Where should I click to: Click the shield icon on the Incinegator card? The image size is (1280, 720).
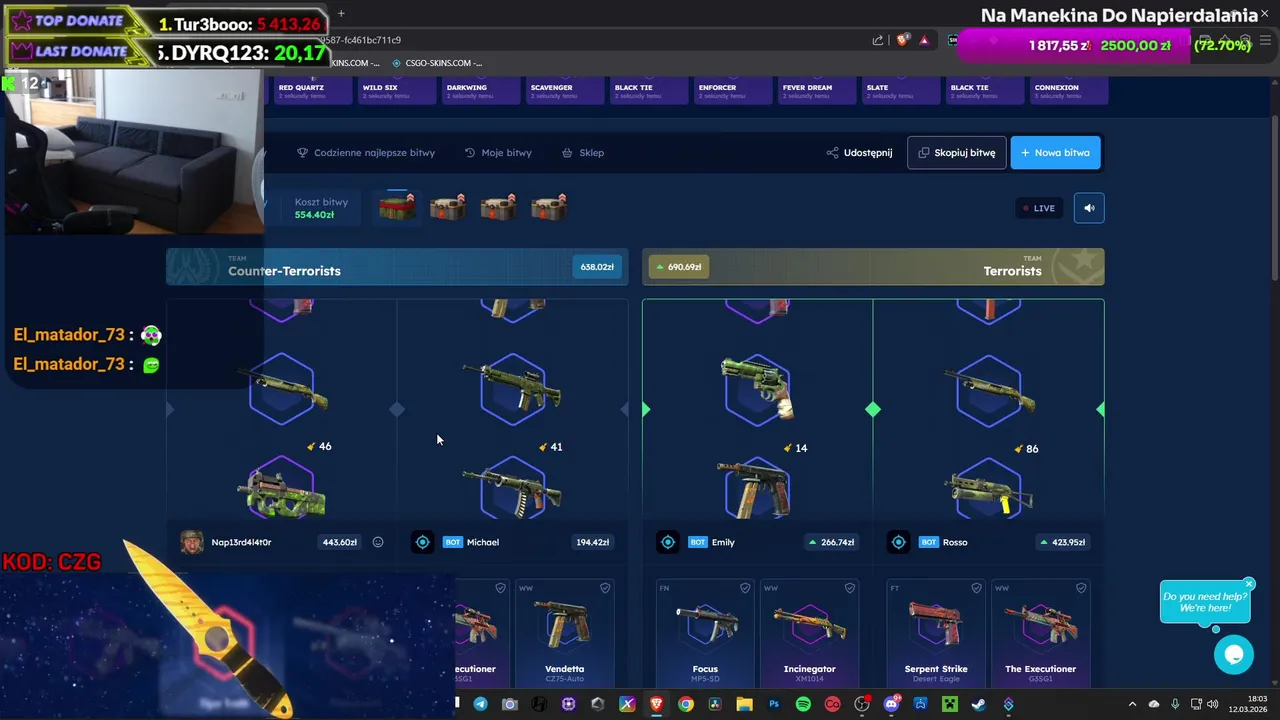tap(849, 588)
